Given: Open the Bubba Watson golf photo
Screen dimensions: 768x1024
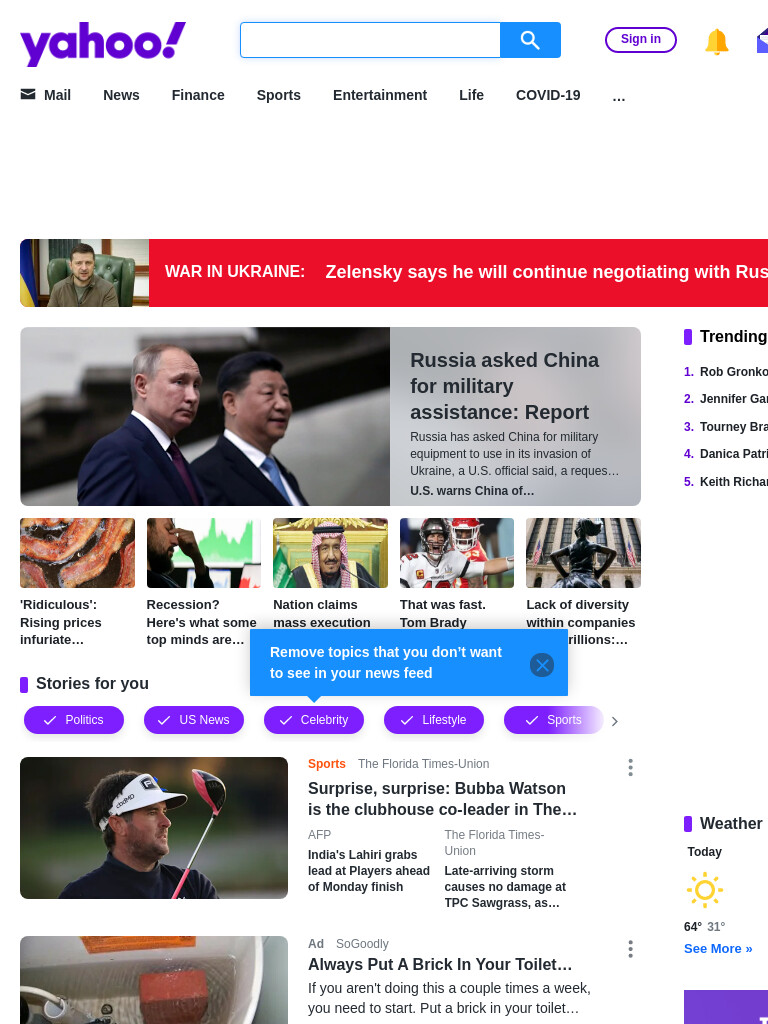Looking at the screenshot, I should (154, 827).
